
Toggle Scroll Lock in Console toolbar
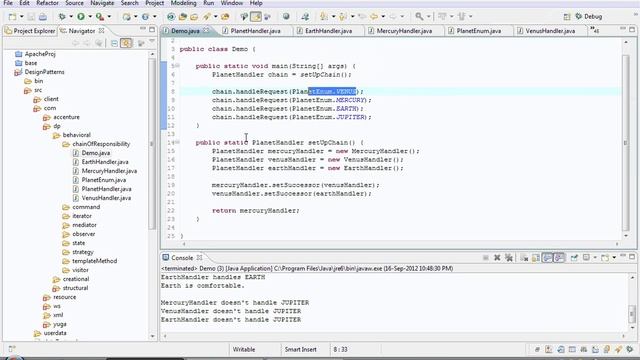click(x=536, y=258)
